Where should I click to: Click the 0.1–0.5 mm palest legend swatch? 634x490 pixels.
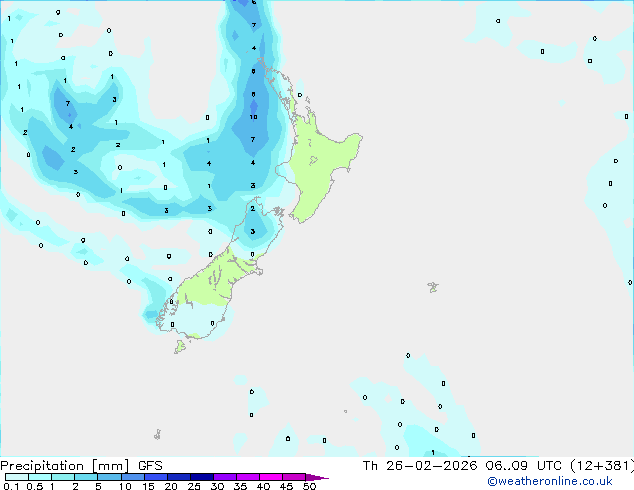pyautogui.click(x=17, y=477)
